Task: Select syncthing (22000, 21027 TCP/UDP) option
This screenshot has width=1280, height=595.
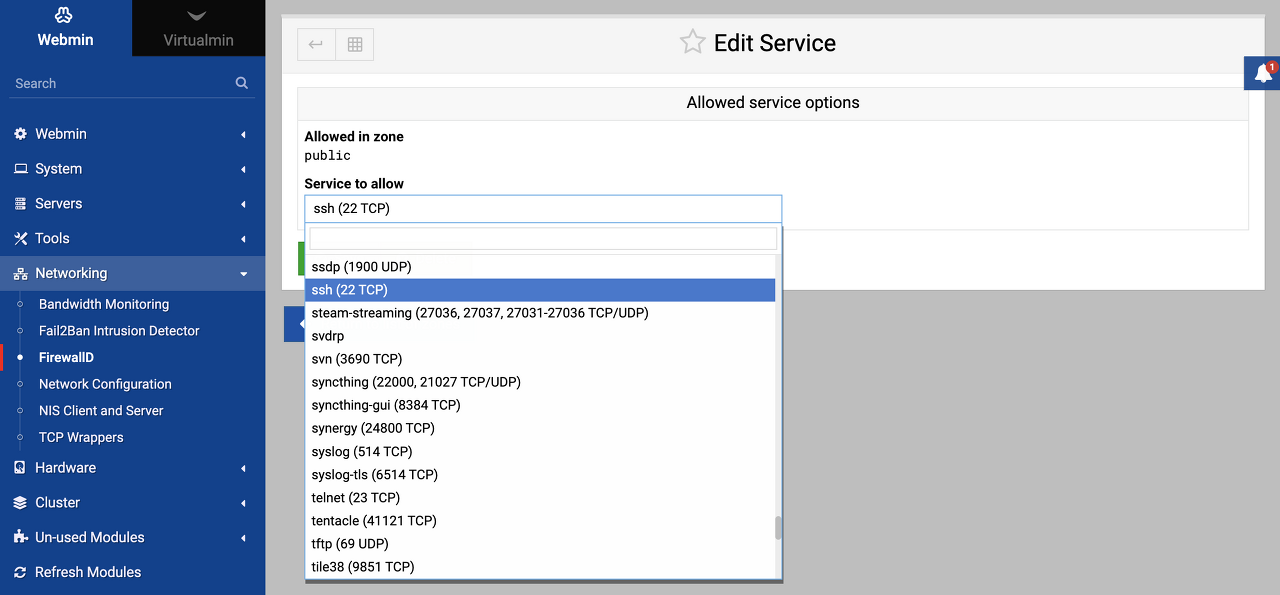Action: (x=540, y=382)
